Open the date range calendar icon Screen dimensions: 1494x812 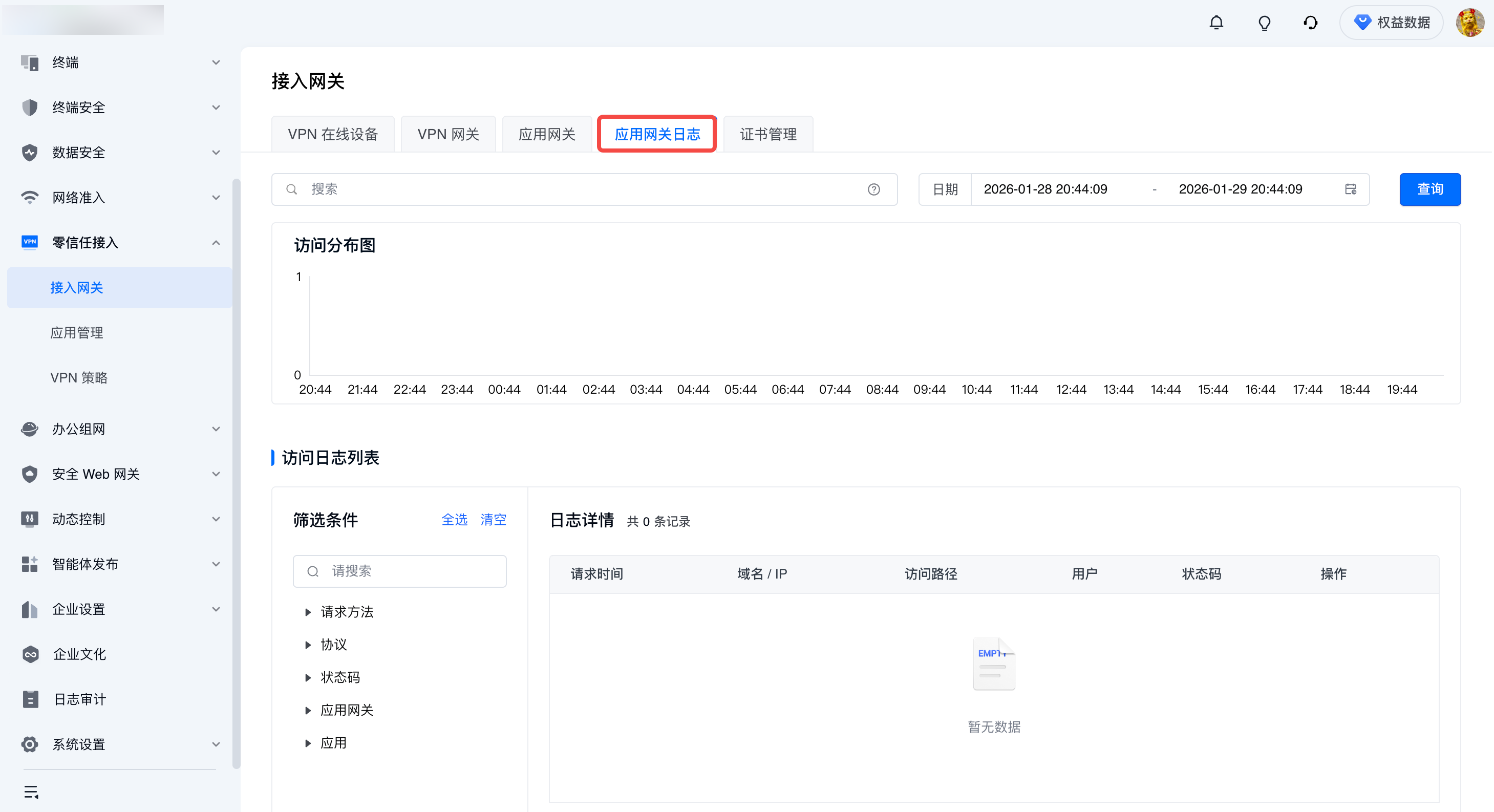[x=1350, y=189]
